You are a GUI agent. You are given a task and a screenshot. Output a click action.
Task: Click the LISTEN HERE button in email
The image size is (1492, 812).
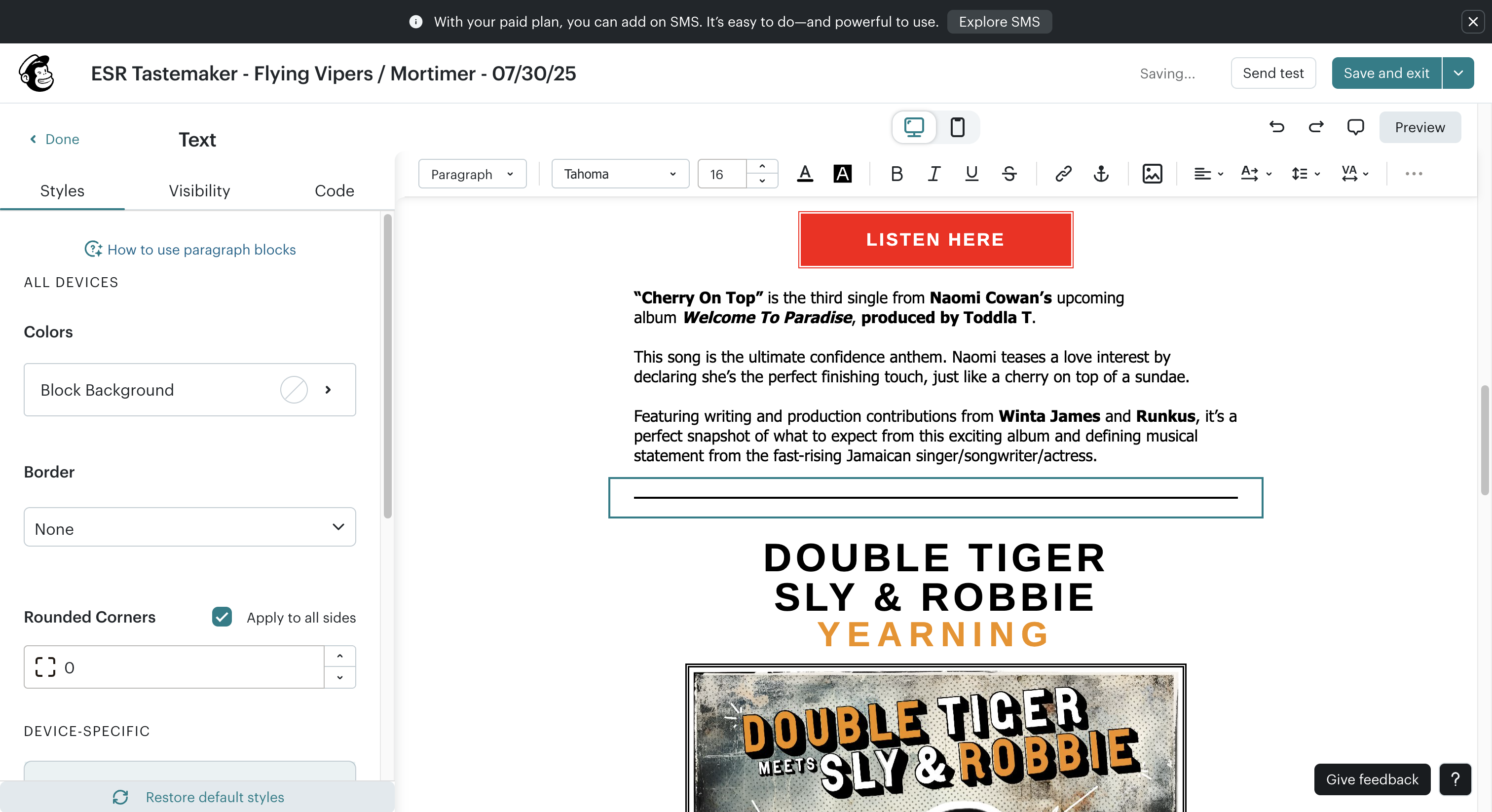[x=935, y=239]
